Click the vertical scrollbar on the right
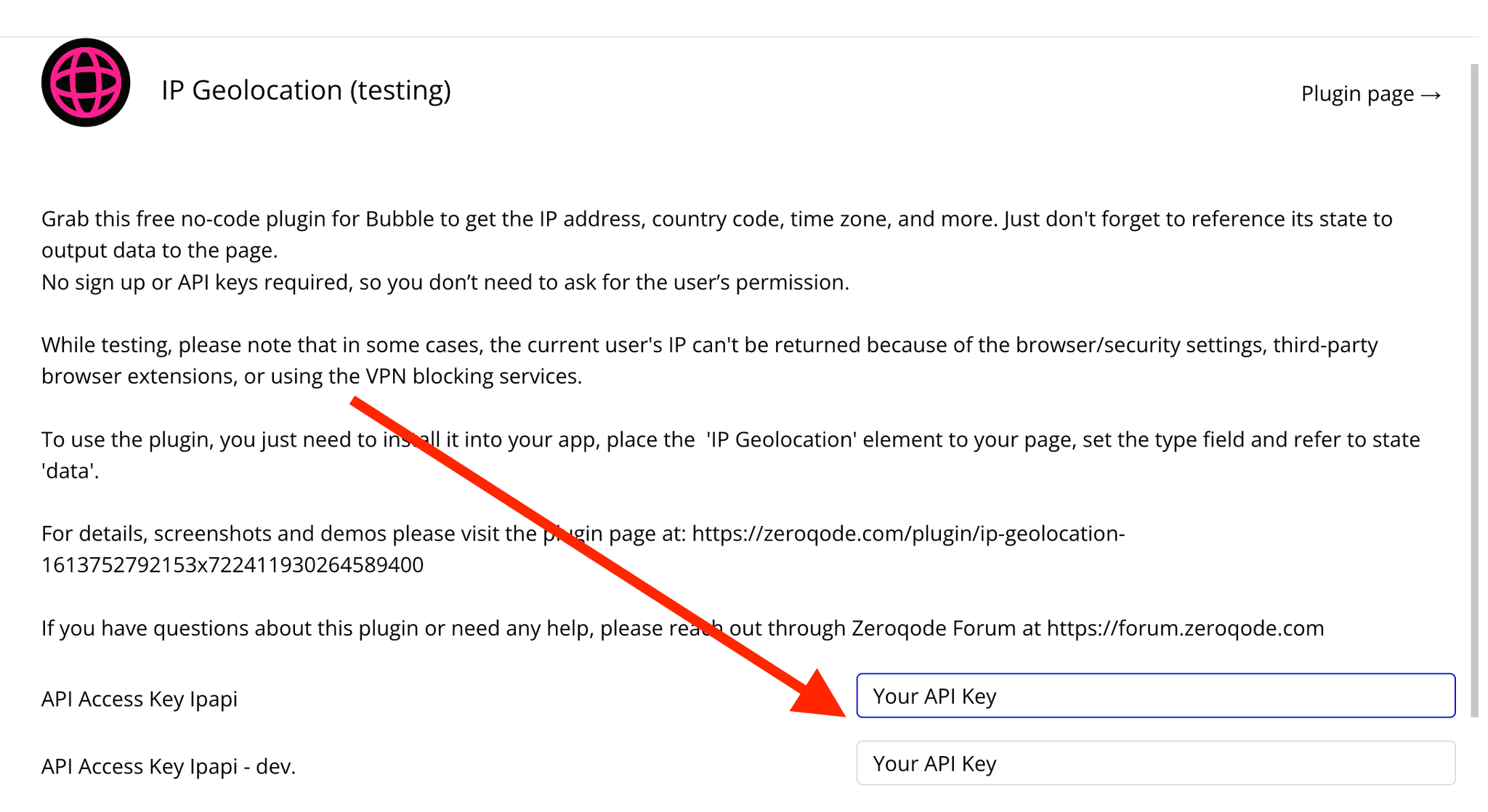Screen dimensions: 1488x812 (1474, 390)
